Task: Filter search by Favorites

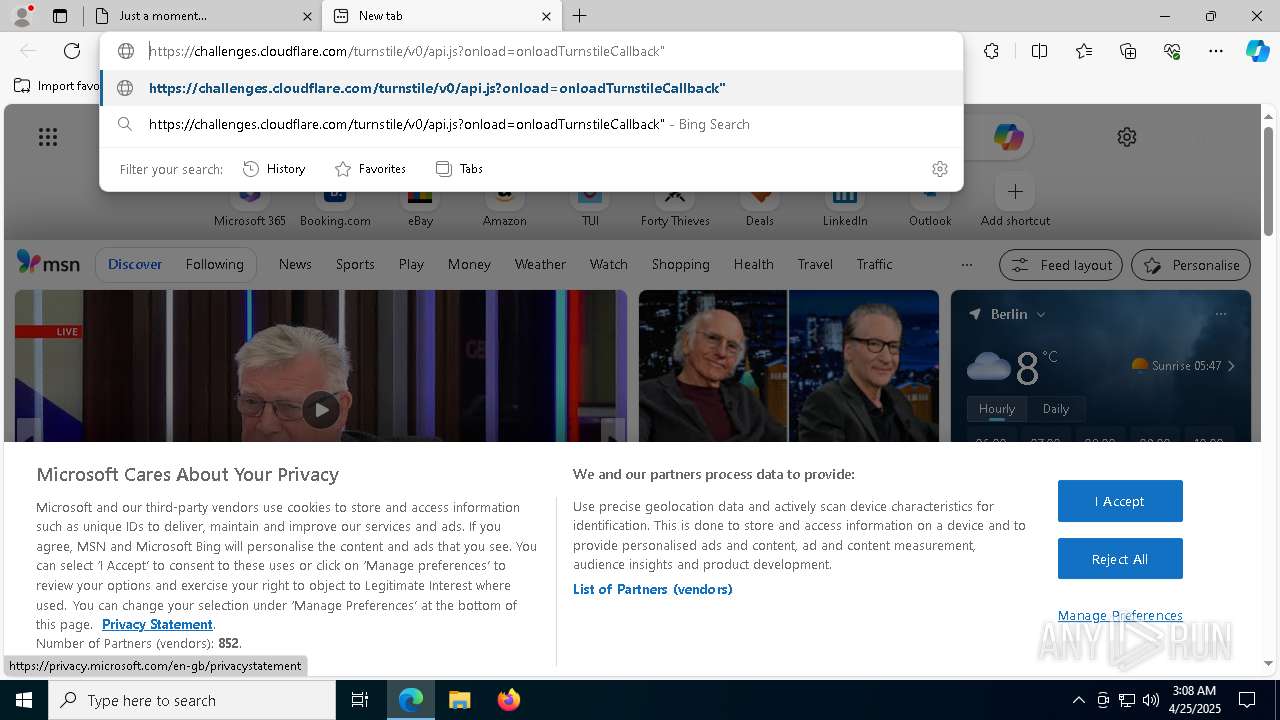Action: (x=370, y=169)
